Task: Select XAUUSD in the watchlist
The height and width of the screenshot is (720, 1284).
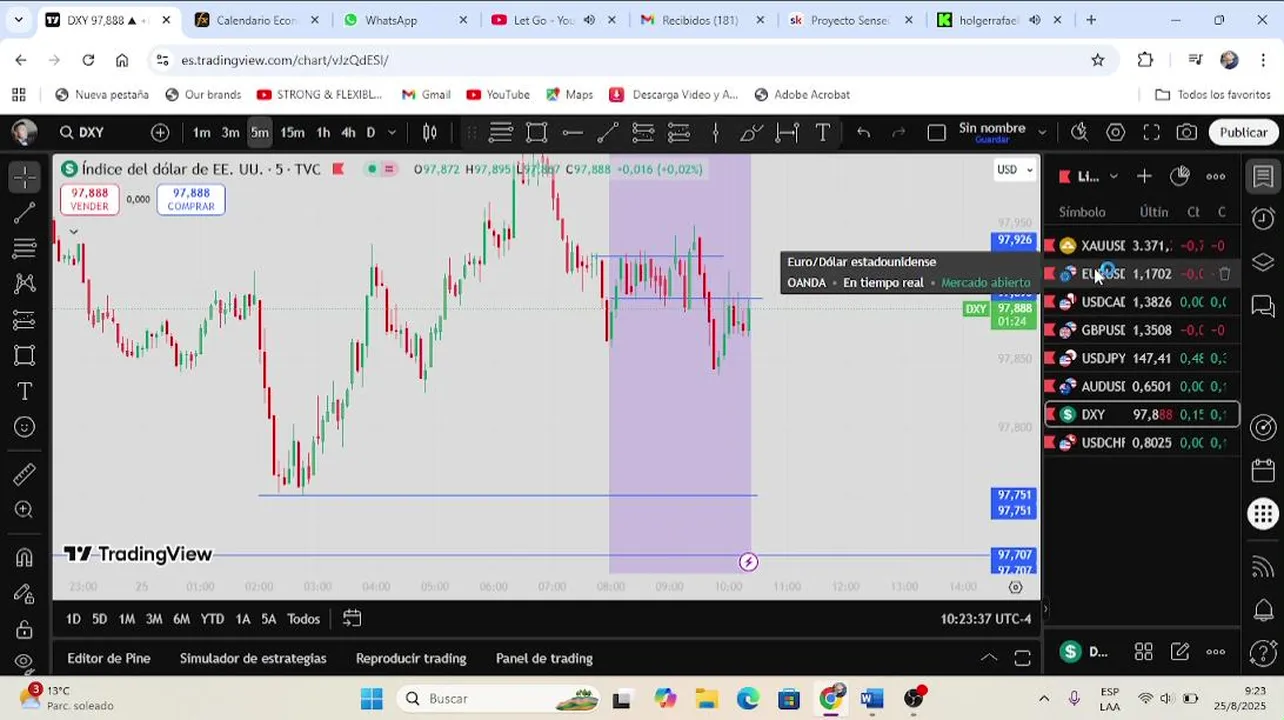Action: click(1142, 245)
